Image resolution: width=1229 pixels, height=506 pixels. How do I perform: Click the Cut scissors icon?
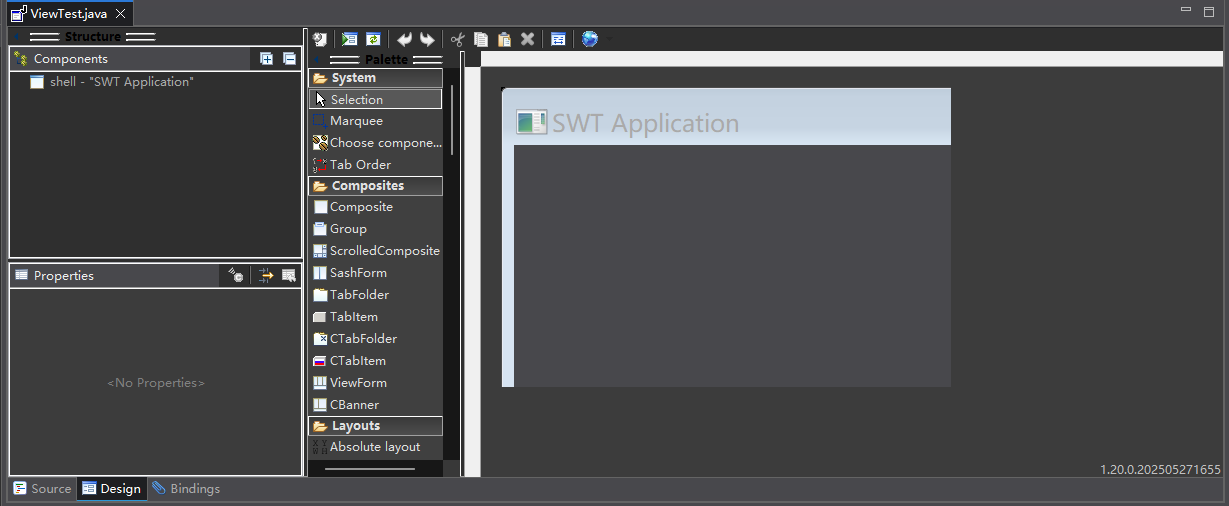[458, 39]
